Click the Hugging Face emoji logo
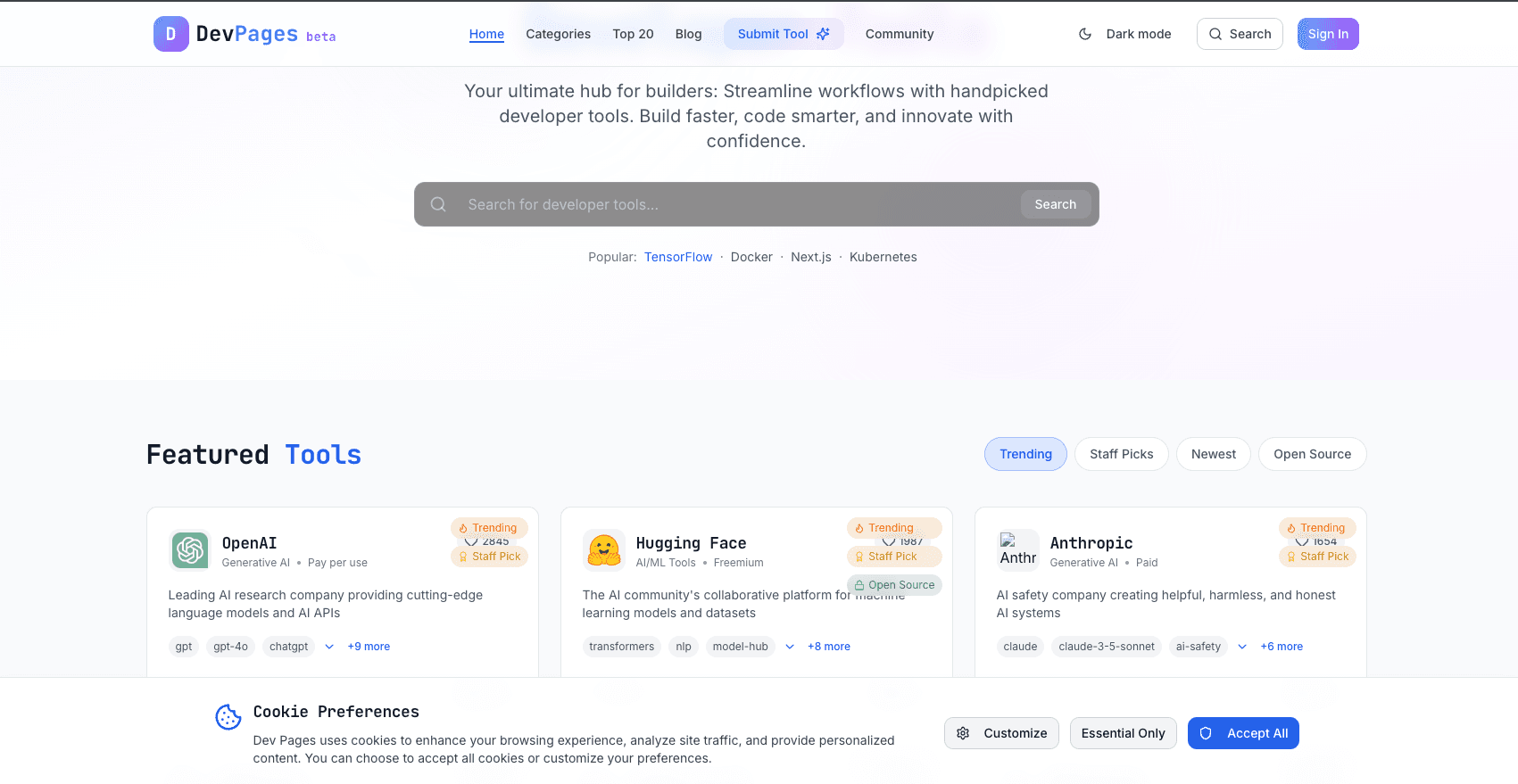The height and width of the screenshot is (784, 1518). point(604,550)
